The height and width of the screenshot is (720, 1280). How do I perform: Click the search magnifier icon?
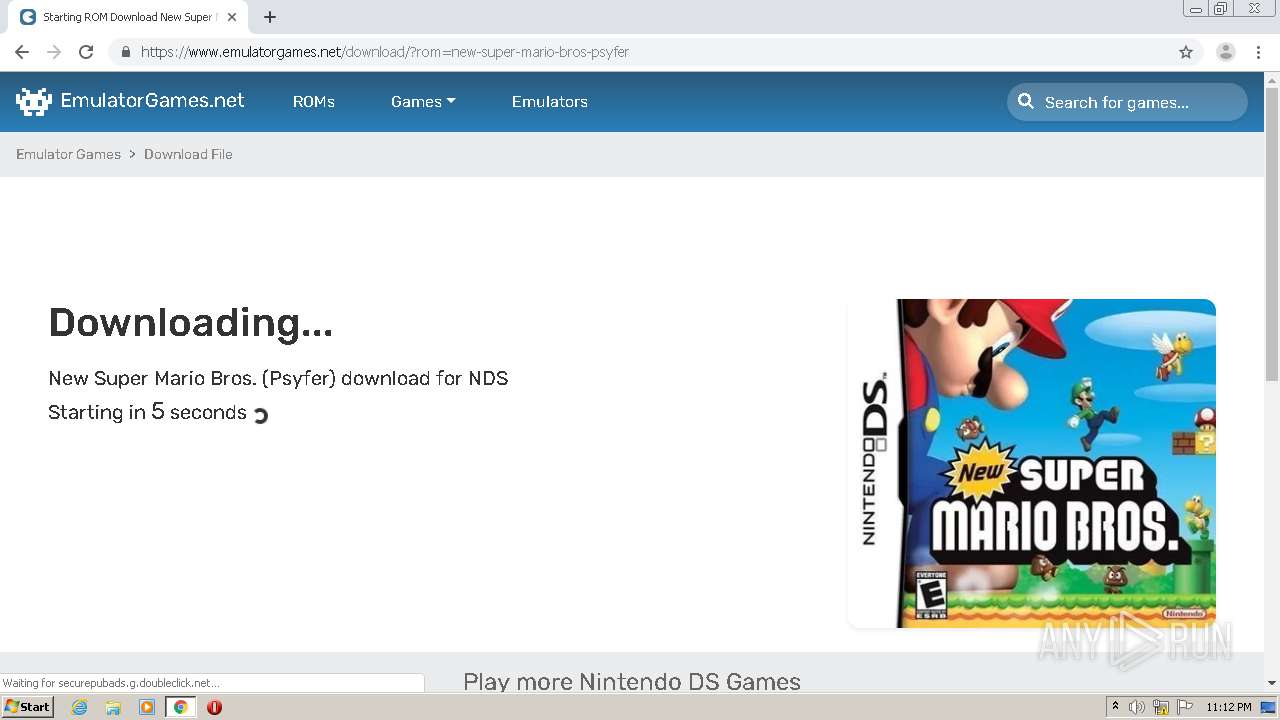click(x=1026, y=101)
